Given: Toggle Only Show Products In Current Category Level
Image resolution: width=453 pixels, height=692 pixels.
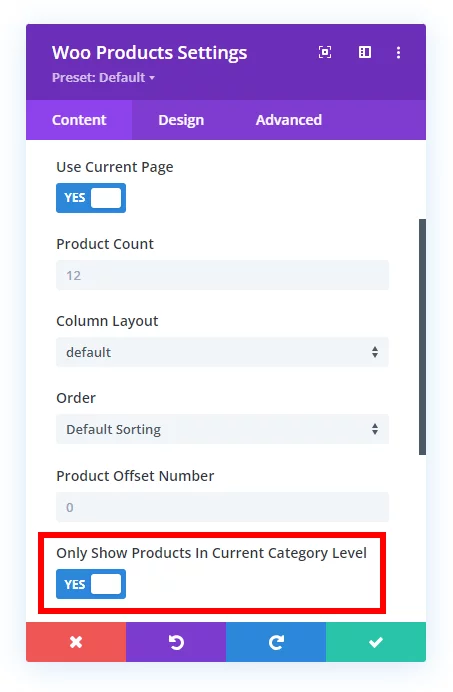Looking at the screenshot, I should pos(91,584).
